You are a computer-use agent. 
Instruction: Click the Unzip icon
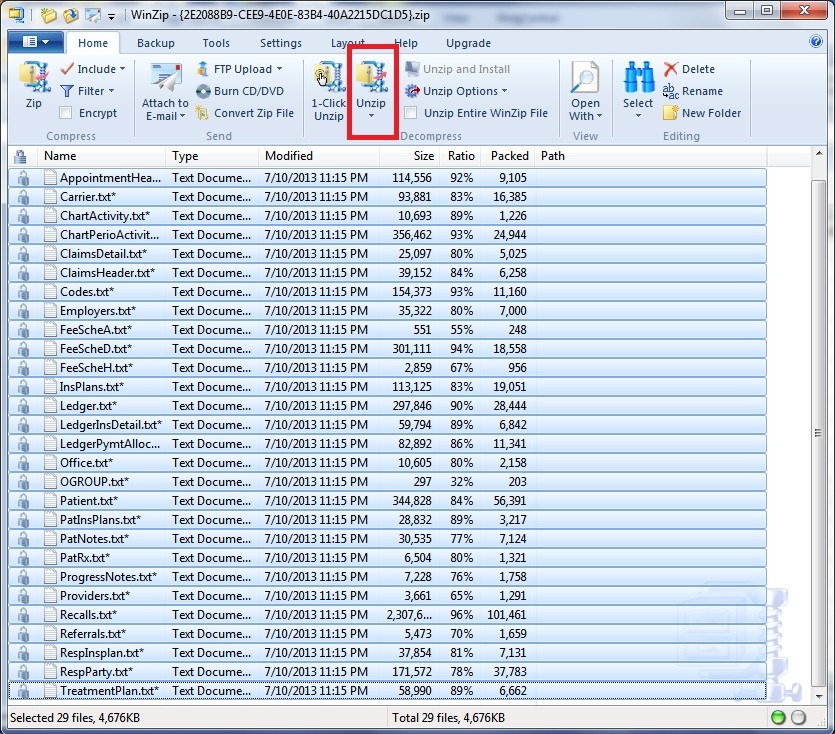[371, 78]
